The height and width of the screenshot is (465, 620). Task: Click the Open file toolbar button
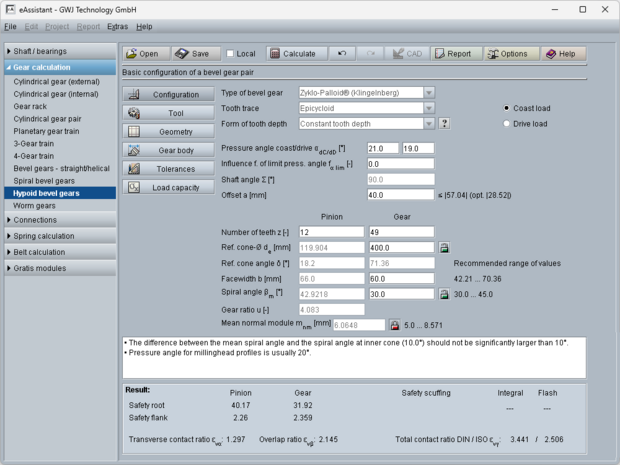(x=145, y=53)
